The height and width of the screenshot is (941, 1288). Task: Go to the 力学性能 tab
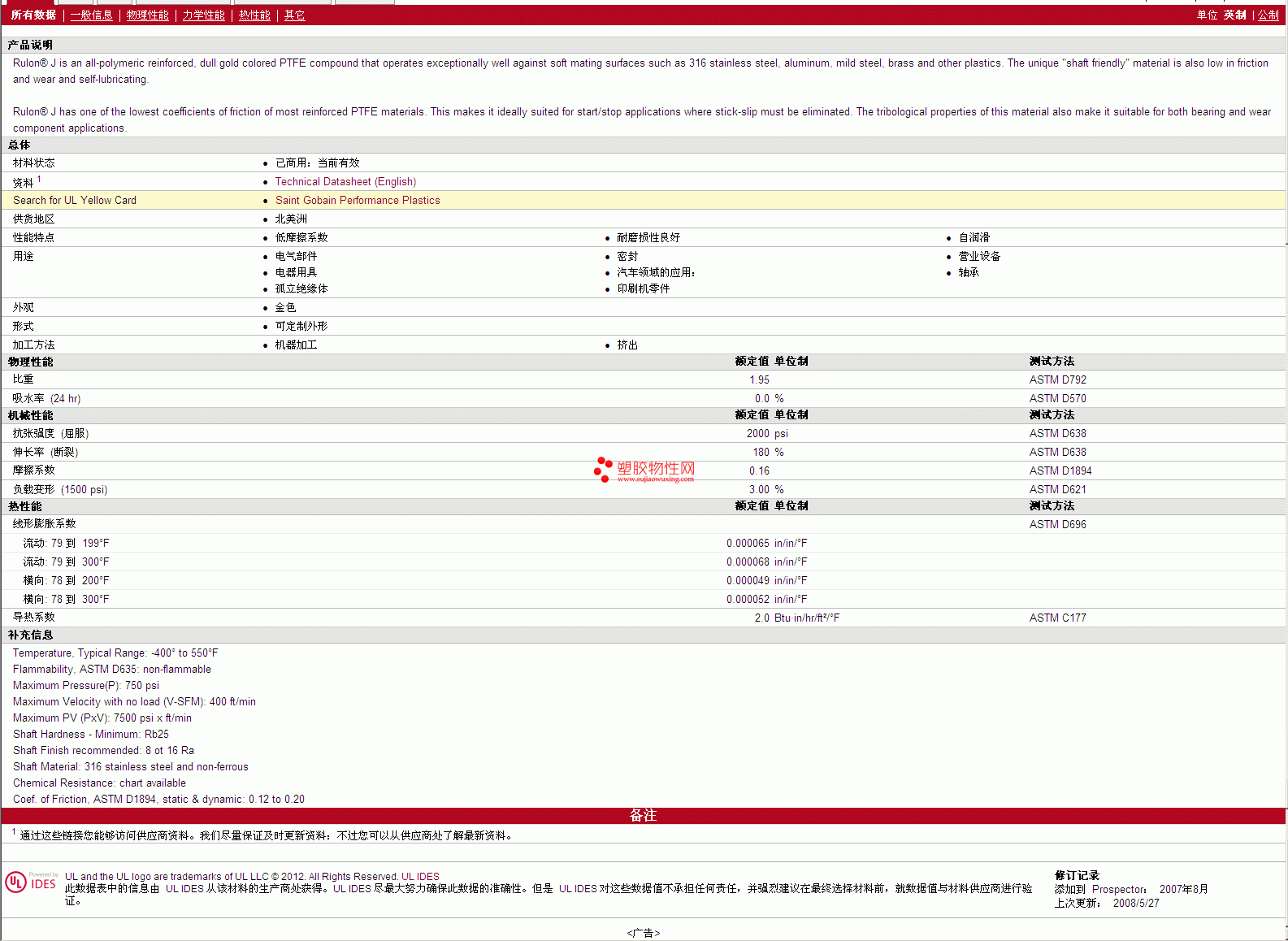coord(203,15)
